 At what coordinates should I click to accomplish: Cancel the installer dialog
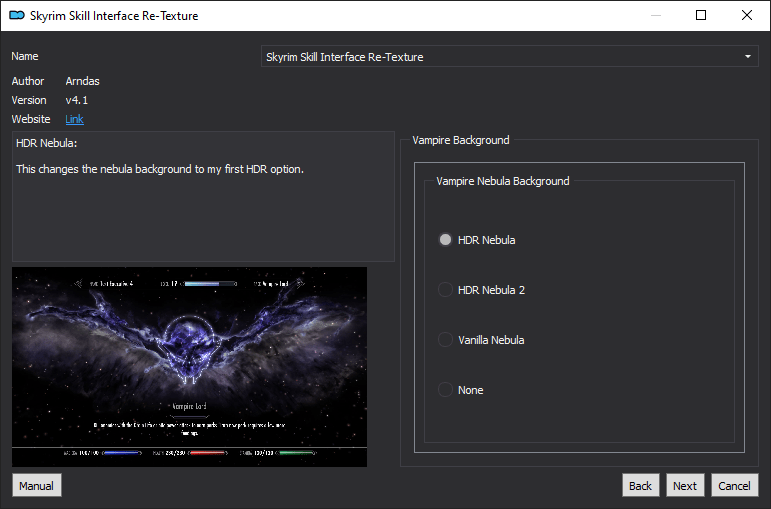click(x=734, y=486)
